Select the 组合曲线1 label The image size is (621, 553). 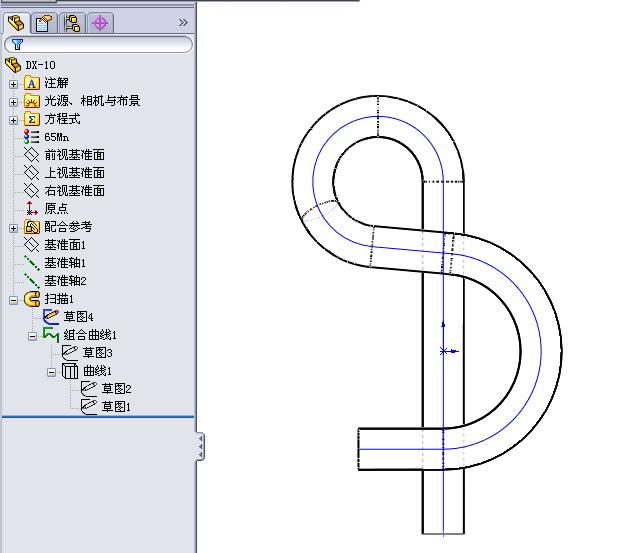(90, 335)
